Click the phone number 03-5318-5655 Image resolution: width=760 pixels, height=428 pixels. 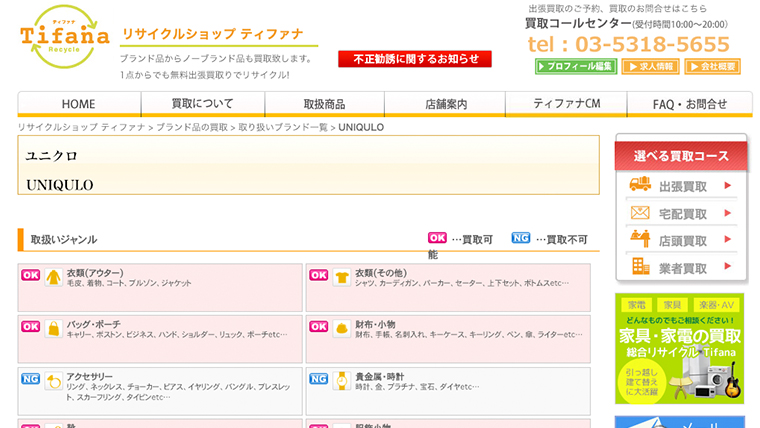click(x=652, y=45)
